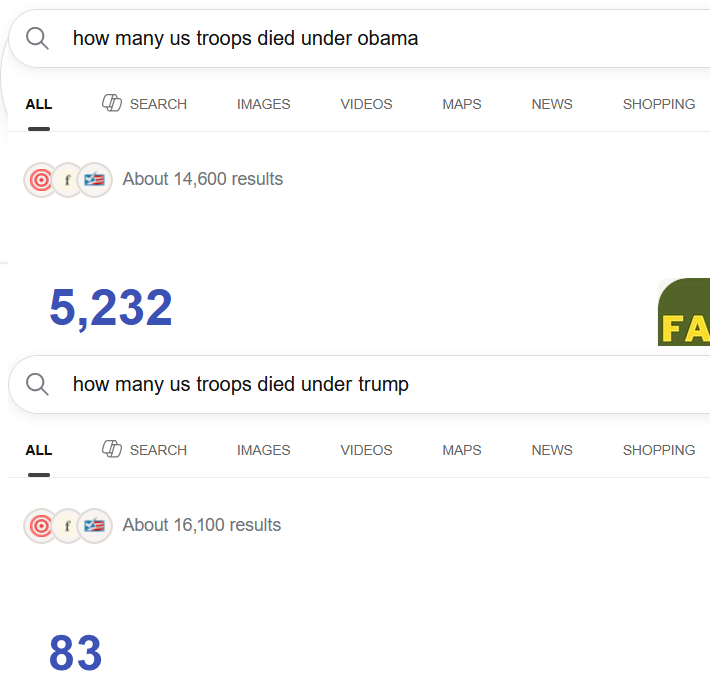Select the ALL tab in the Trump search

click(39, 450)
